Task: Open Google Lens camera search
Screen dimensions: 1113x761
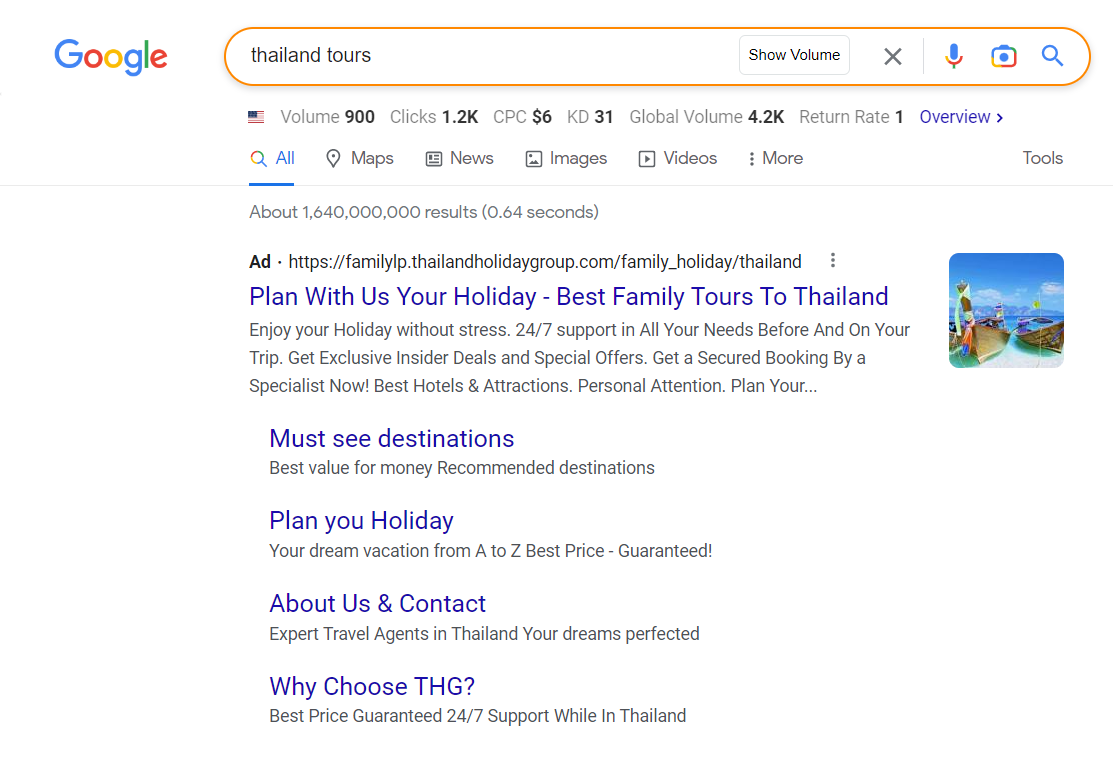Action: (x=1003, y=56)
